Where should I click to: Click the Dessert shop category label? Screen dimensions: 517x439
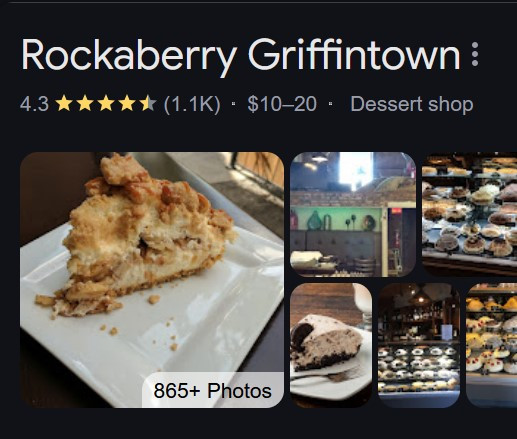click(412, 104)
